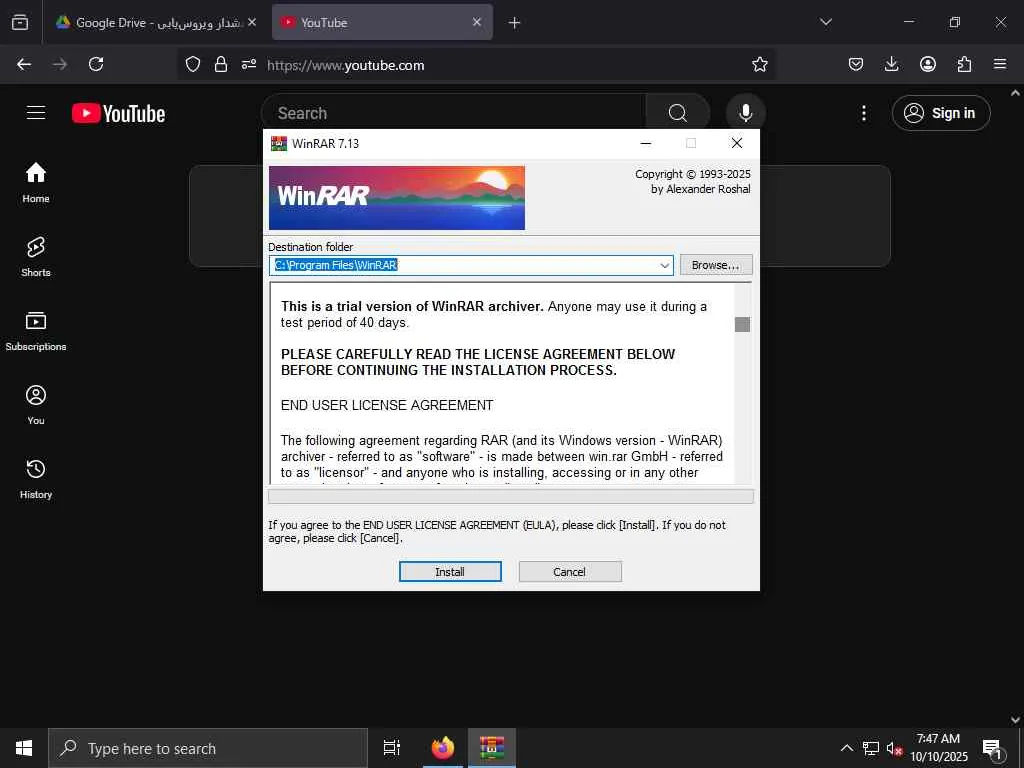
Task: Switch to the Google Drive tab
Action: pos(155,22)
